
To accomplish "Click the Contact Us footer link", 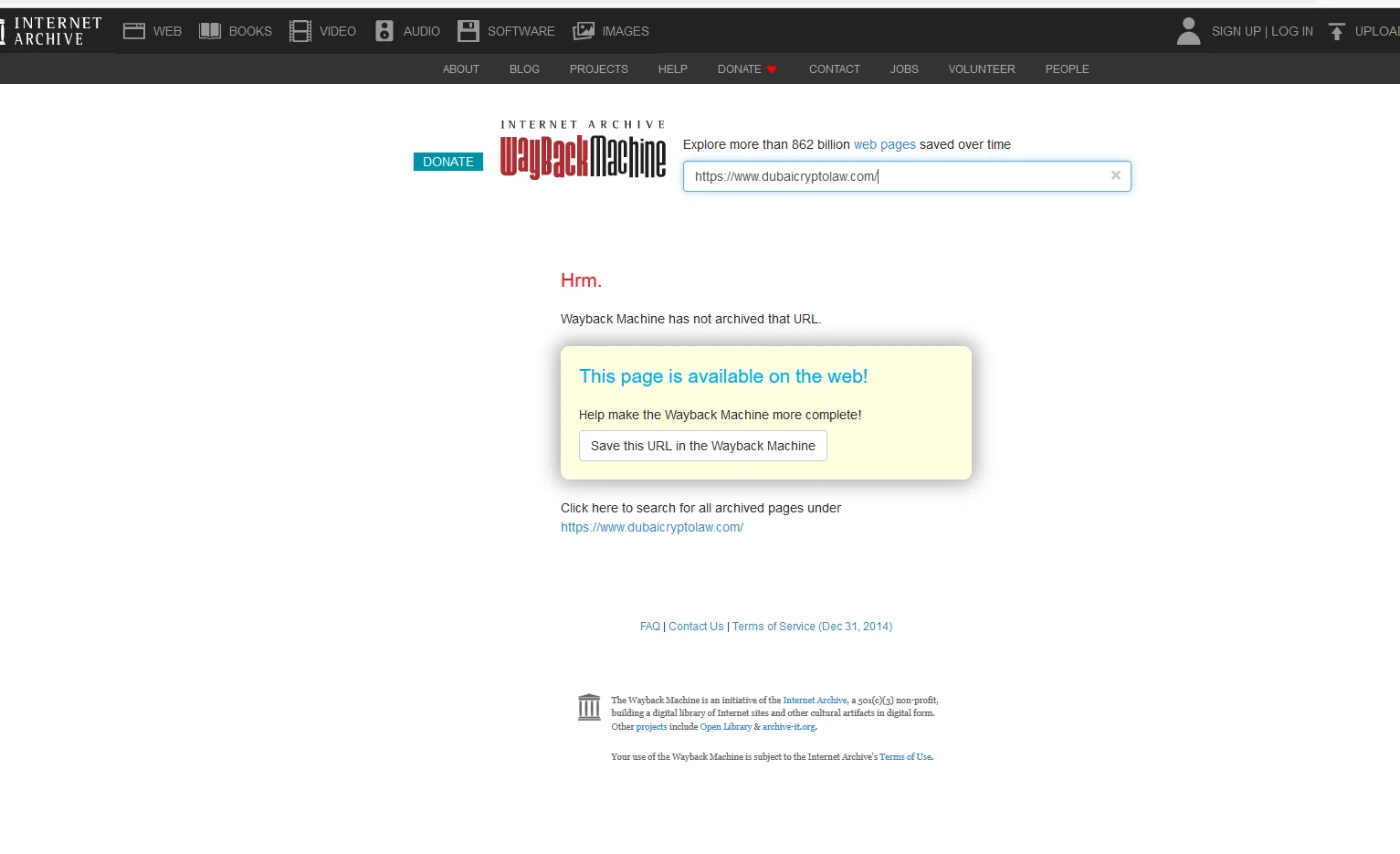I will 696,627.
